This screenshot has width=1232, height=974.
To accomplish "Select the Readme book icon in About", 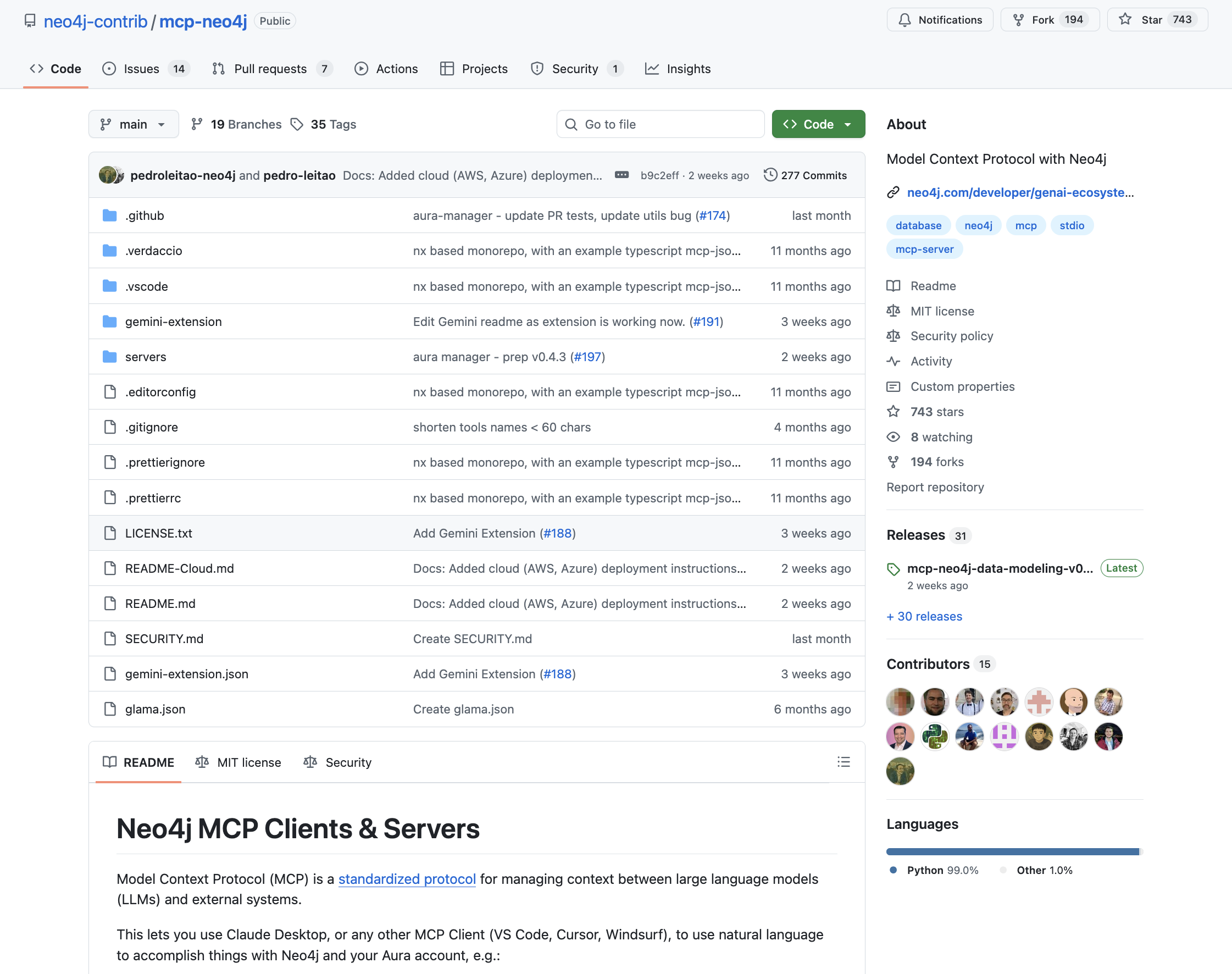I will pos(894,286).
